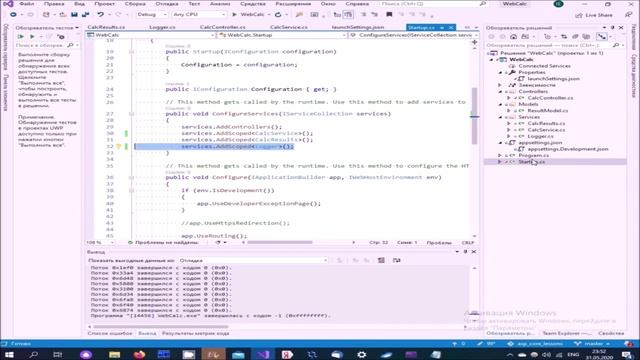
Task: Pin the Output panel with pushpin icon
Action: pyautogui.click(x=465, y=252)
